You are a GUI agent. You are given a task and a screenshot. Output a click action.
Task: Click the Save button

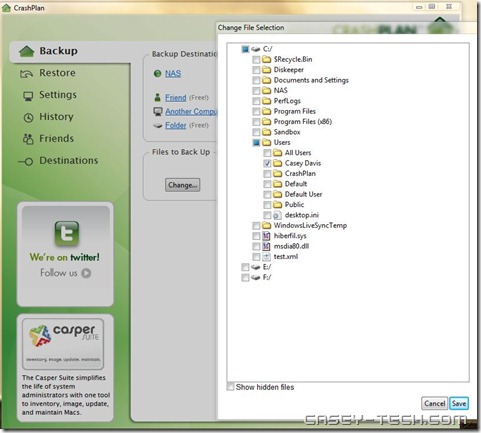459,404
